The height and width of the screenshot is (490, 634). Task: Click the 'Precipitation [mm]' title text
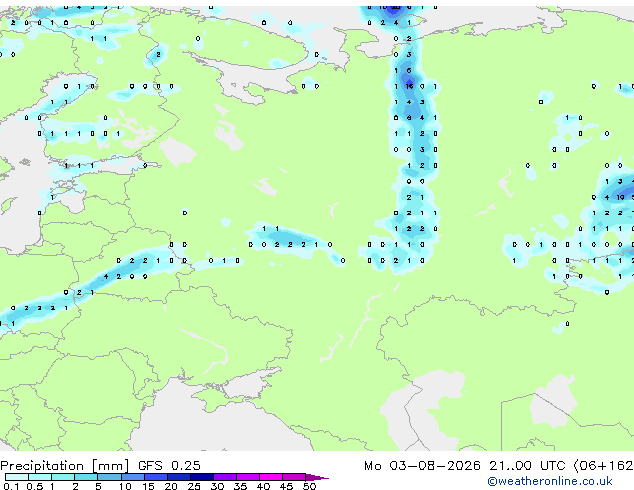tap(65, 466)
